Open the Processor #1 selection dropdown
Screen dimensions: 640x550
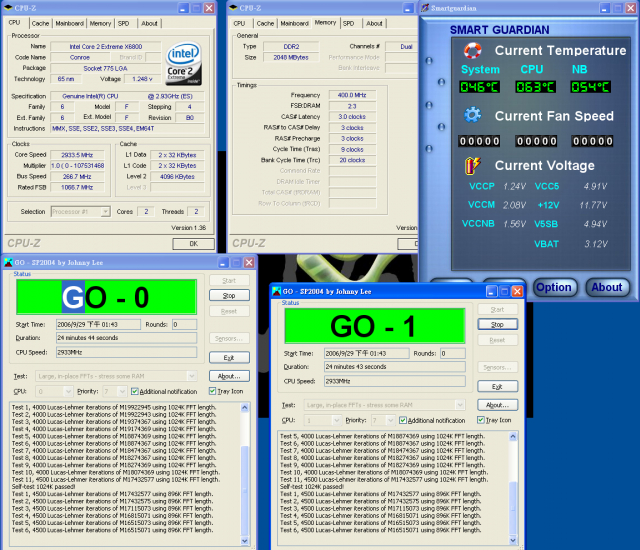[106, 212]
